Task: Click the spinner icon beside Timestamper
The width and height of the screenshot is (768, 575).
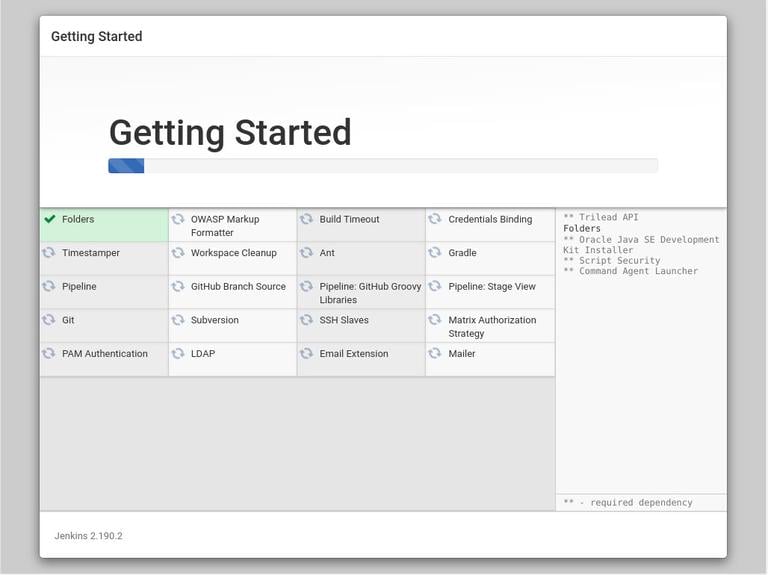Action: click(x=49, y=253)
